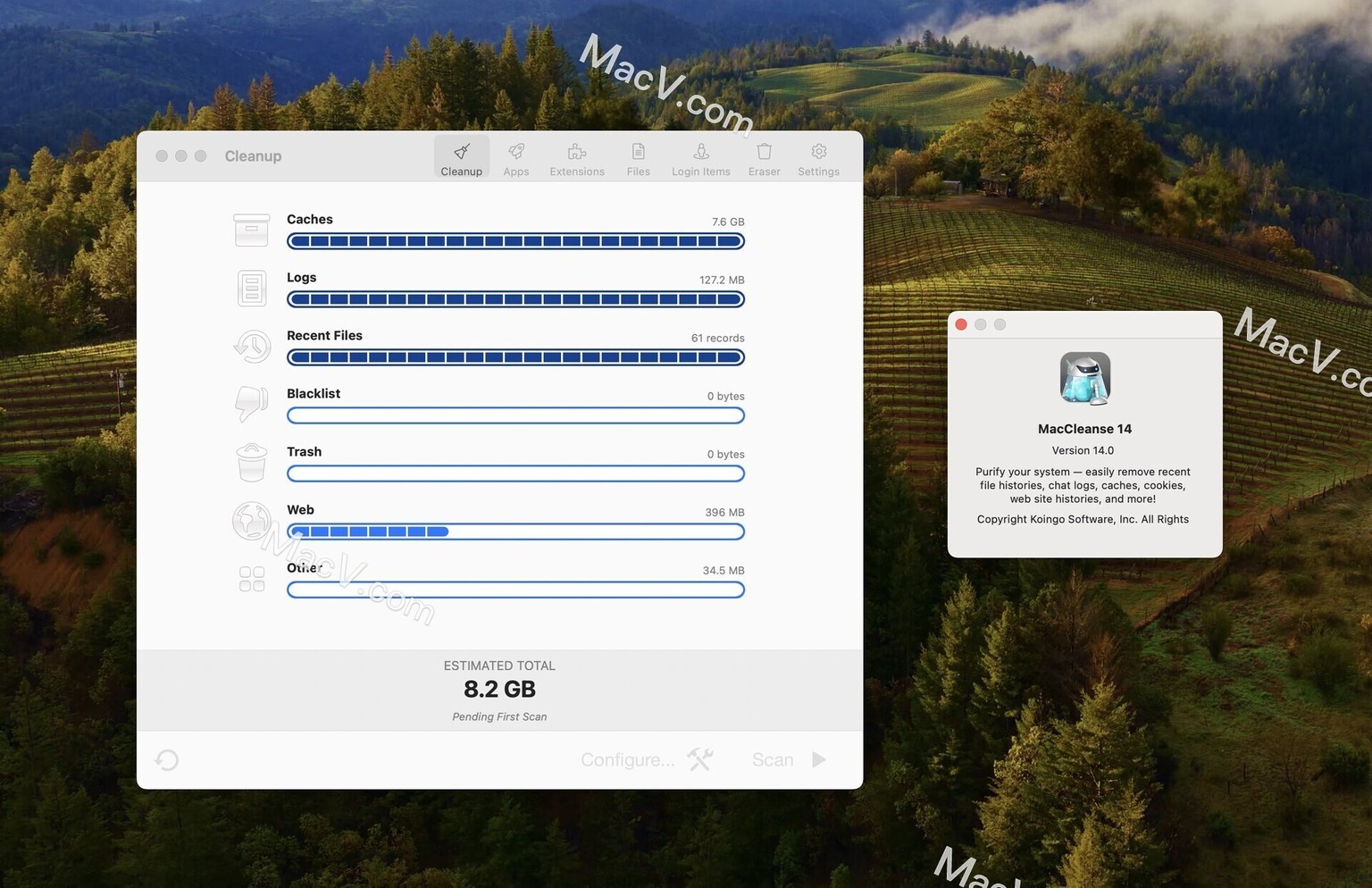Click the Logs document icon
Screen dimensions: 1372x888
(252, 289)
